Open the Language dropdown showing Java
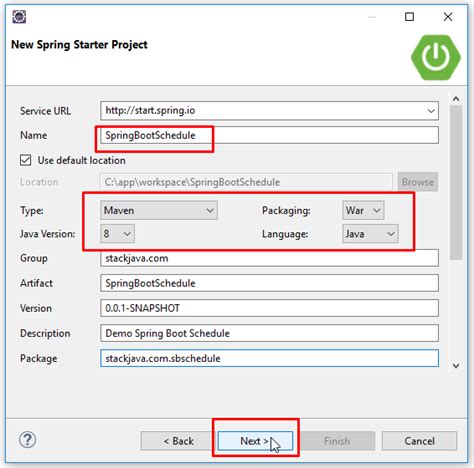The height and width of the screenshot is (468, 474). [370, 234]
